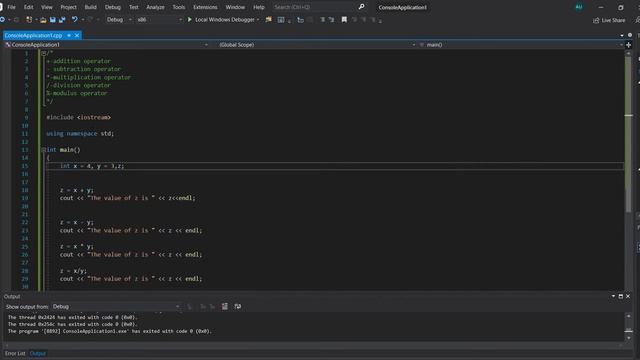
Task: Click the Navigate Backward toolbar icon
Action: click(3, 20)
